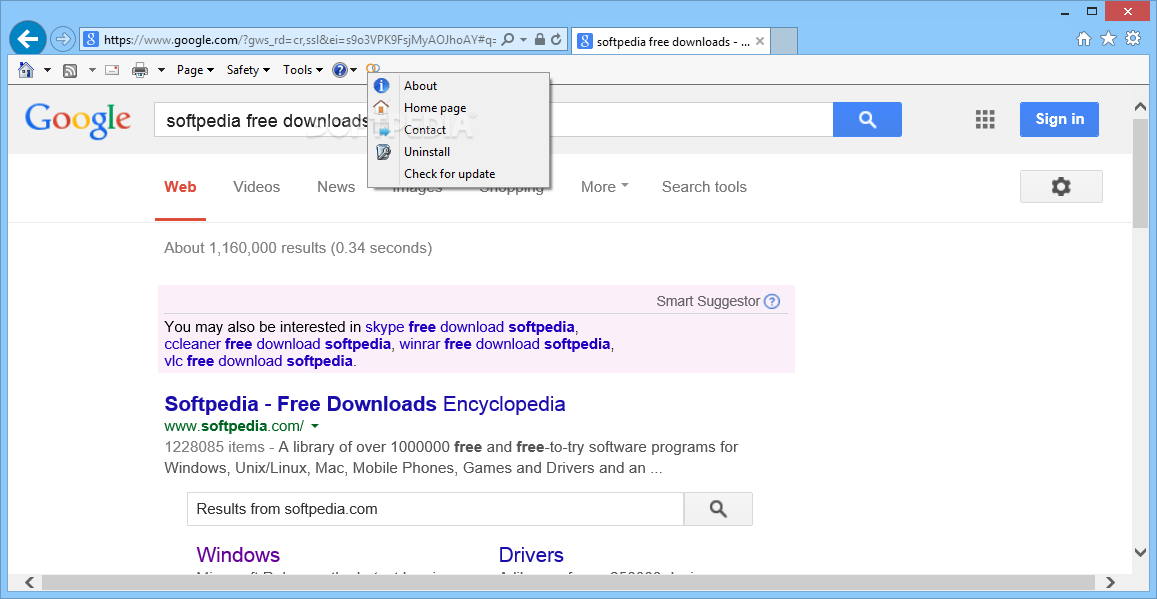This screenshot has width=1157, height=599.
Task: Click the browser Home icon at top right
Action: 1084,39
